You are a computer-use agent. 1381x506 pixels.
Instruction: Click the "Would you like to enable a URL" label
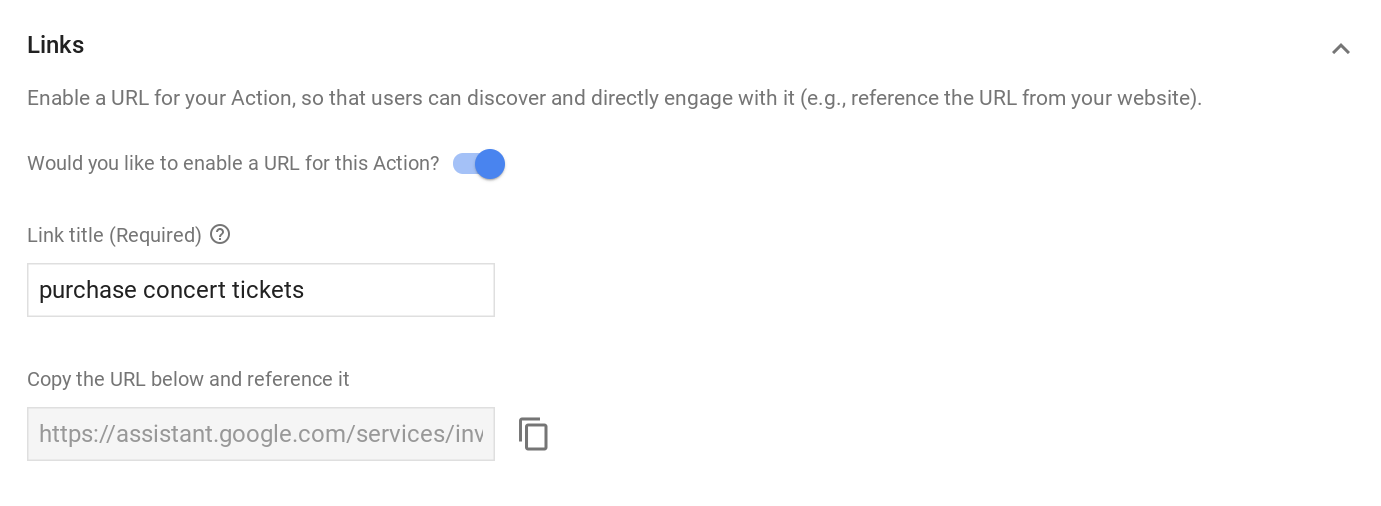[x=232, y=164]
